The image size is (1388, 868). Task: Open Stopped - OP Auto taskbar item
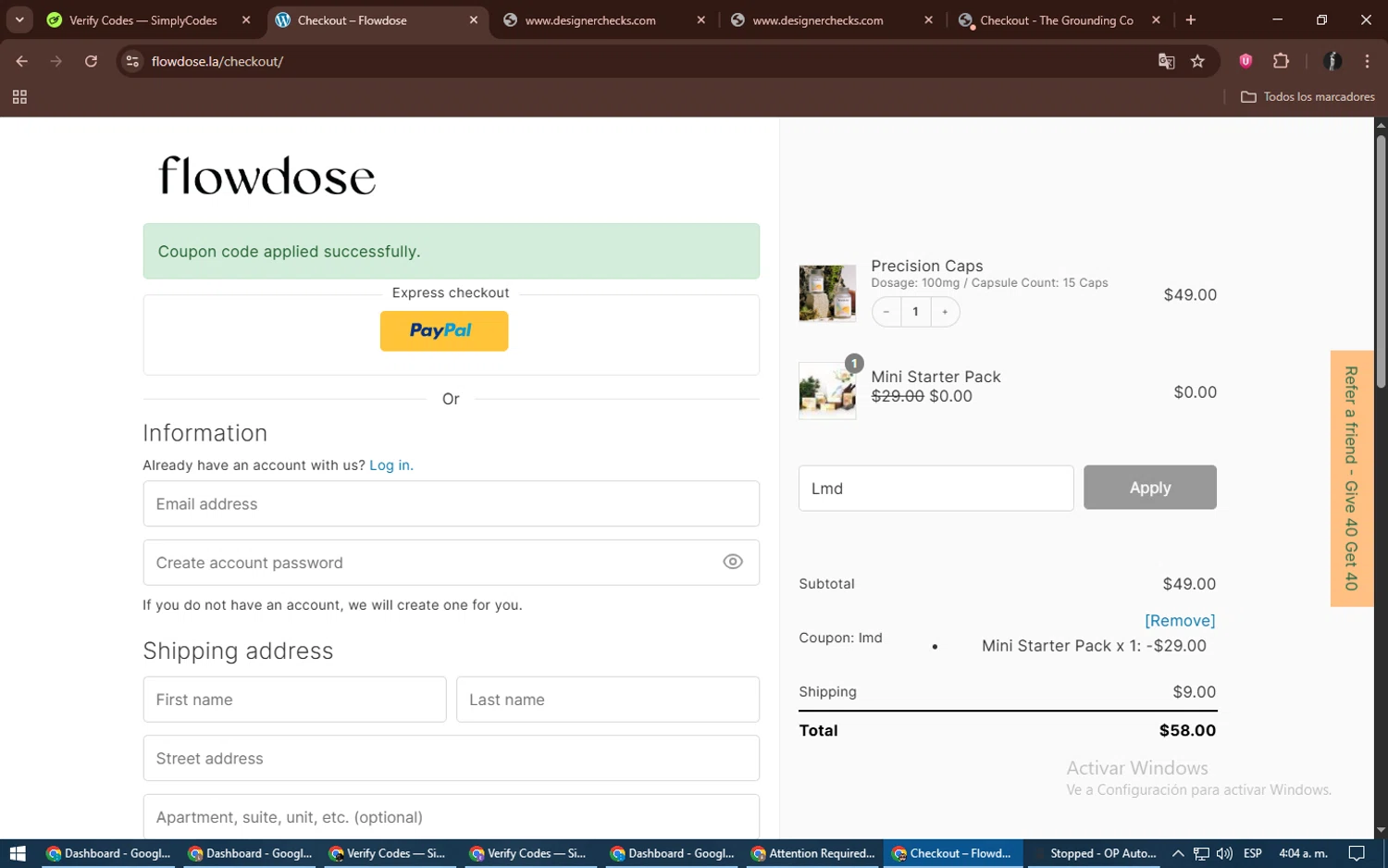pos(1096,853)
